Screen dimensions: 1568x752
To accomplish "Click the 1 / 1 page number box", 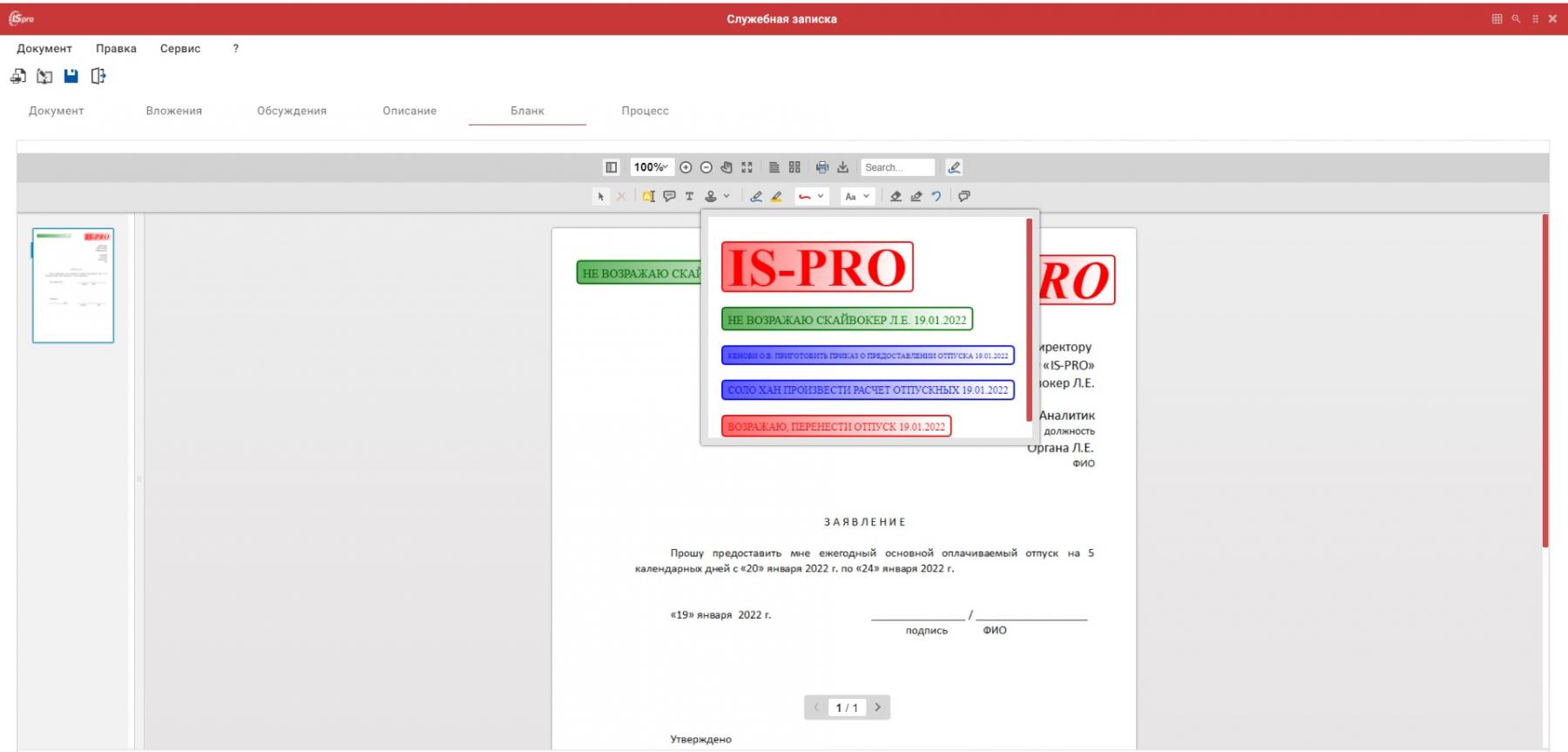I will coord(847,708).
